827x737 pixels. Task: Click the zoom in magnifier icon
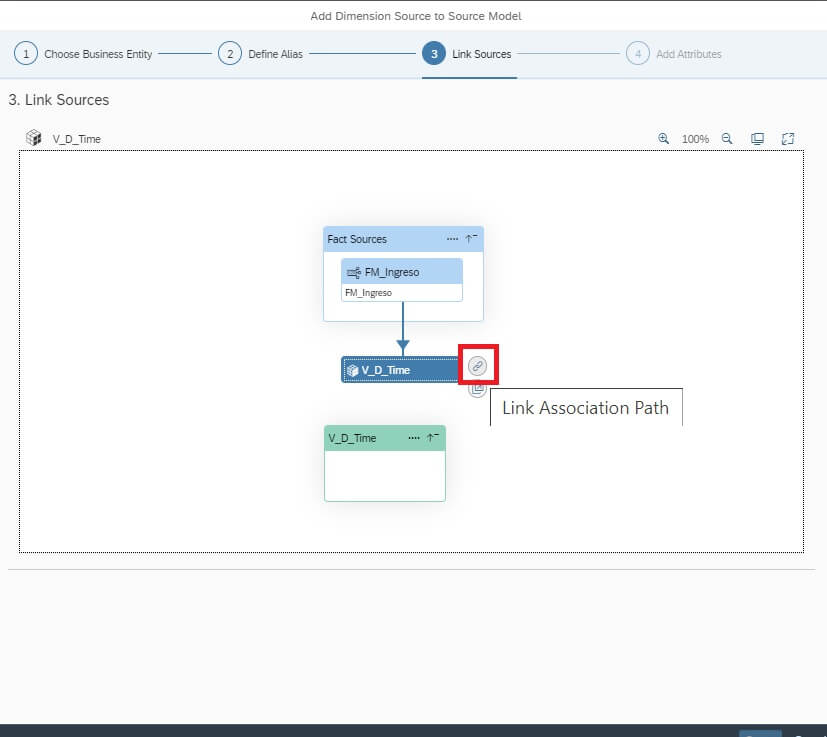(663, 139)
